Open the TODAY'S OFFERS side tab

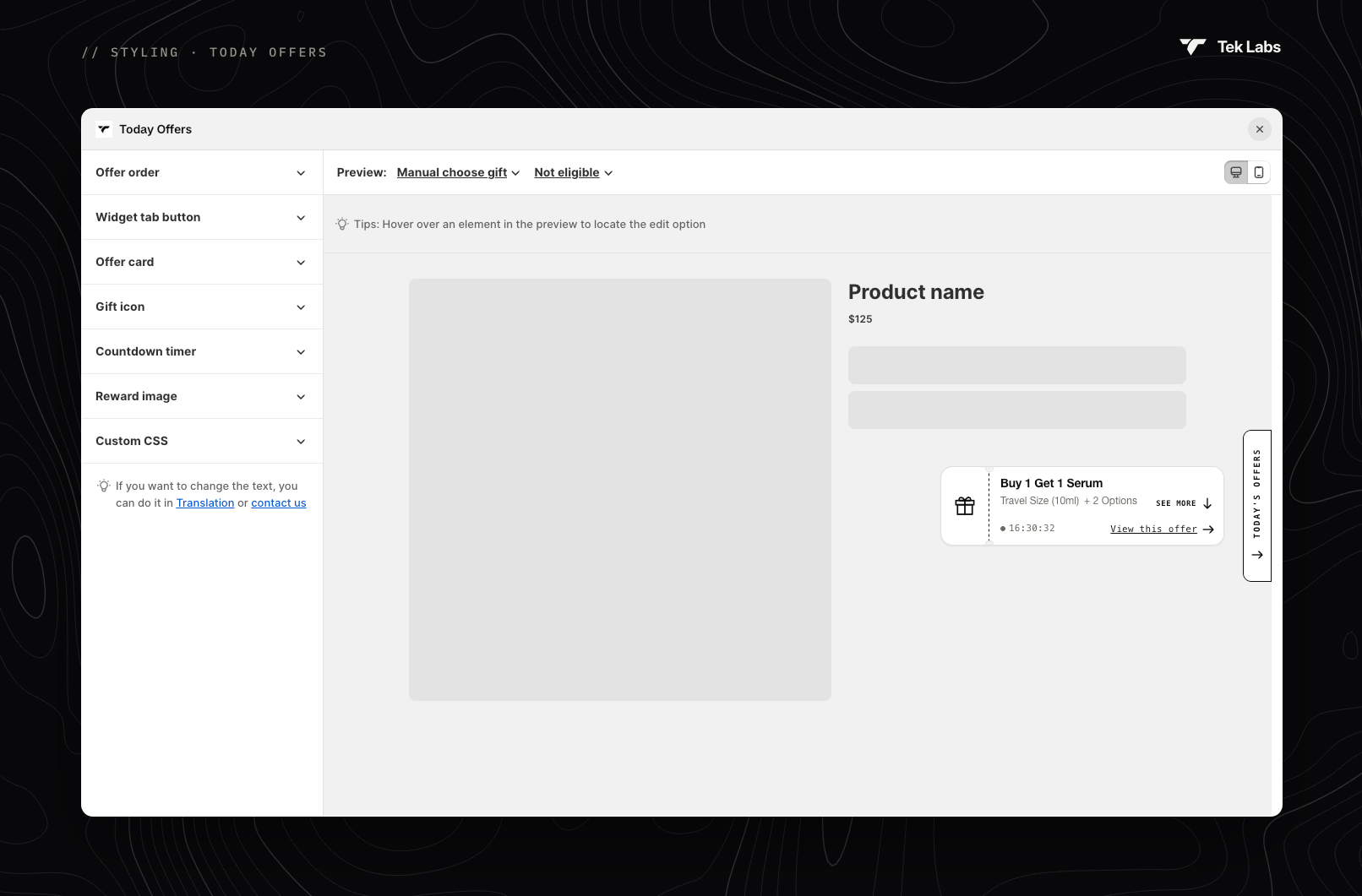pyautogui.click(x=1257, y=506)
